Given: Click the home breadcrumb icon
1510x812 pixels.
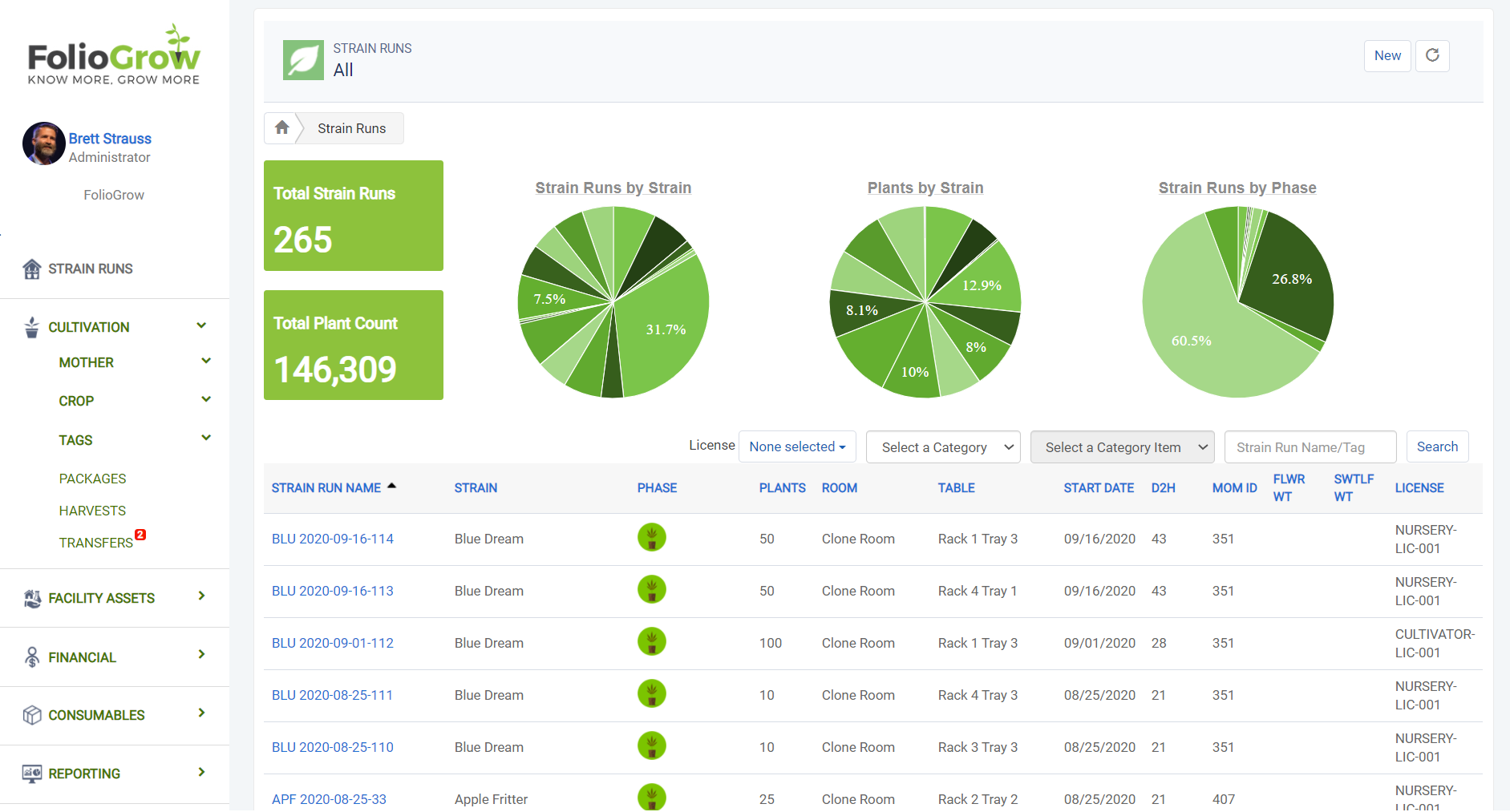Looking at the screenshot, I should pyautogui.click(x=281, y=127).
